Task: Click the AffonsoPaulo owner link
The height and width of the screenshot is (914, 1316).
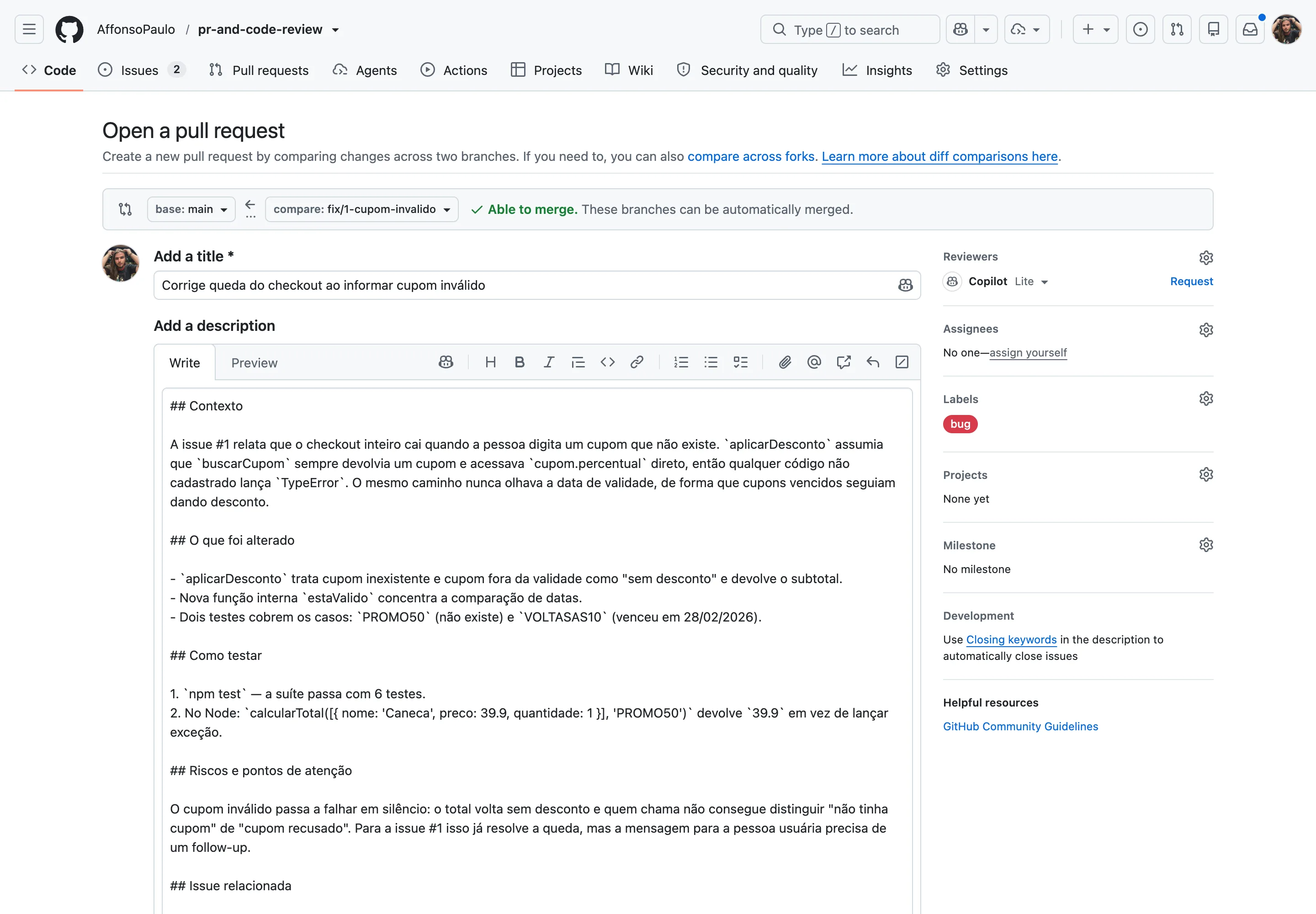Action: click(x=136, y=29)
